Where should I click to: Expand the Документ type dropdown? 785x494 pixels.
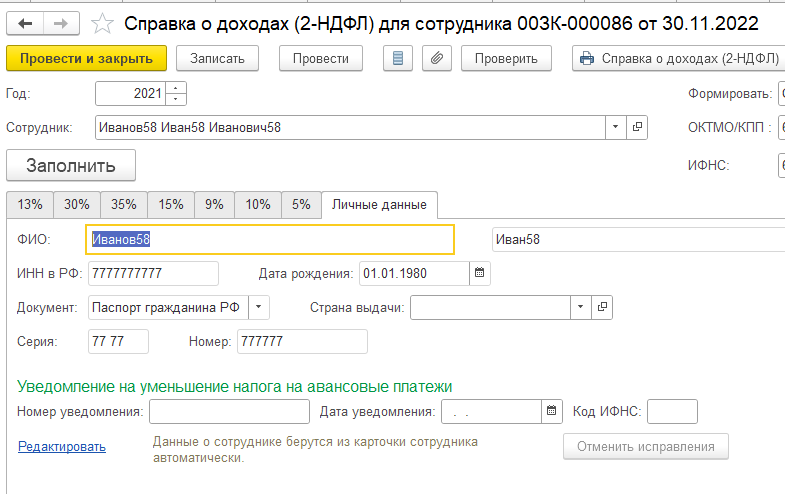259,307
